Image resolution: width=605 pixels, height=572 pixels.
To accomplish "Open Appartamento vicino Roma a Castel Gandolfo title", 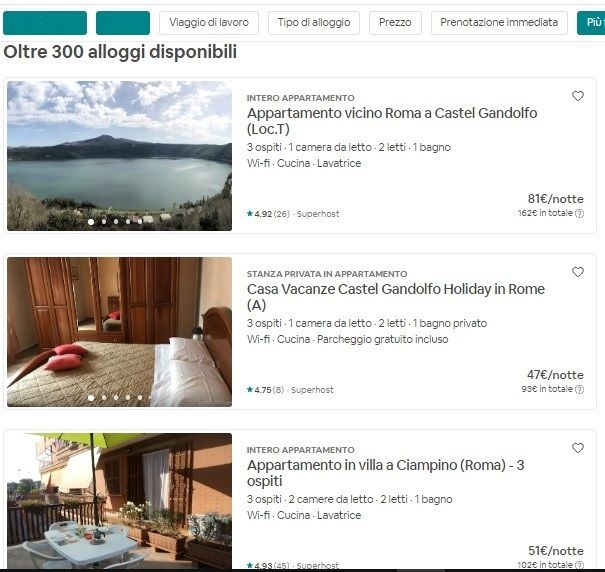I will 392,121.
